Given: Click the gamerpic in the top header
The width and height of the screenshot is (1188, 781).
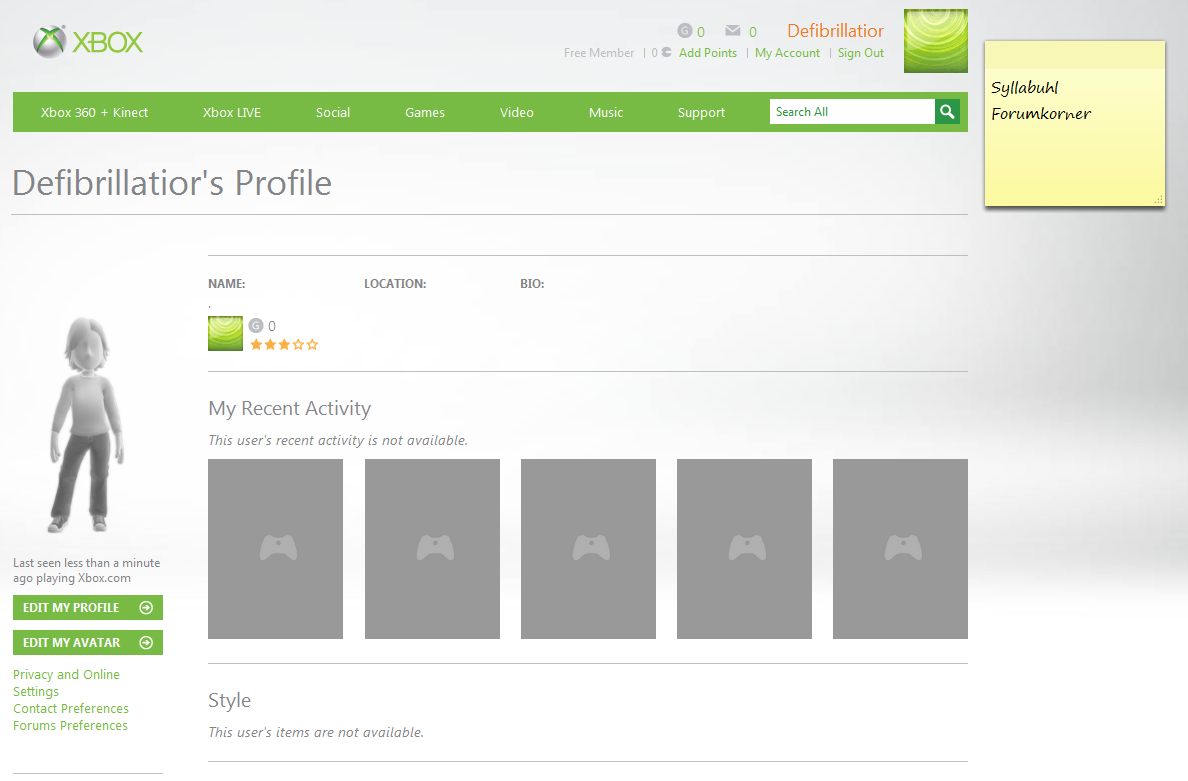Looking at the screenshot, I should pos(936,41).
